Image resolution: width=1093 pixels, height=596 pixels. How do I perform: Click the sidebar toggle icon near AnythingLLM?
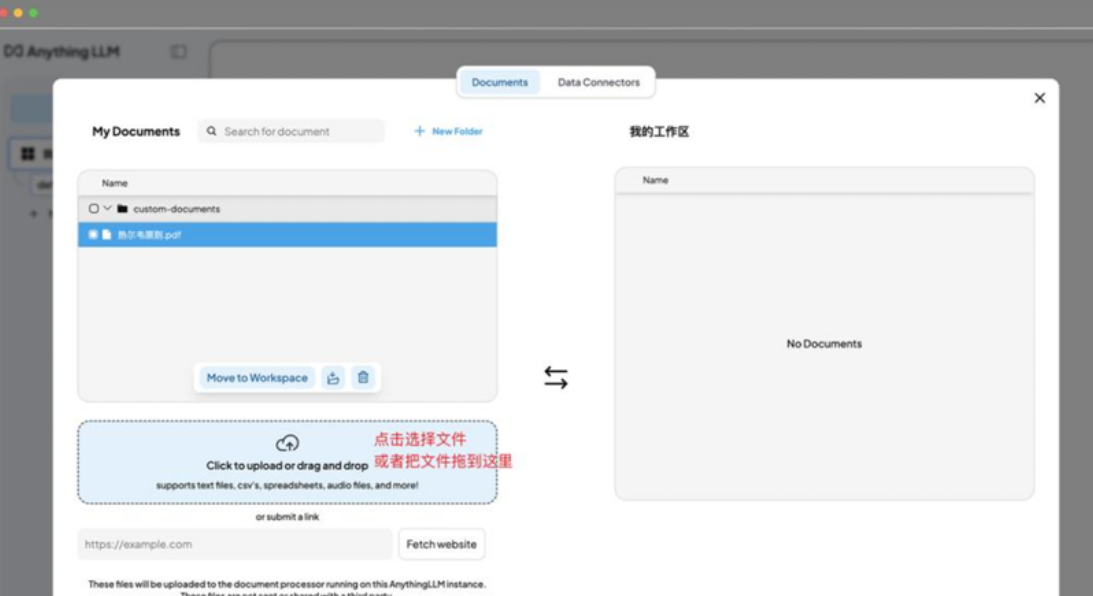pyautogui.click(x=178, y=52)
